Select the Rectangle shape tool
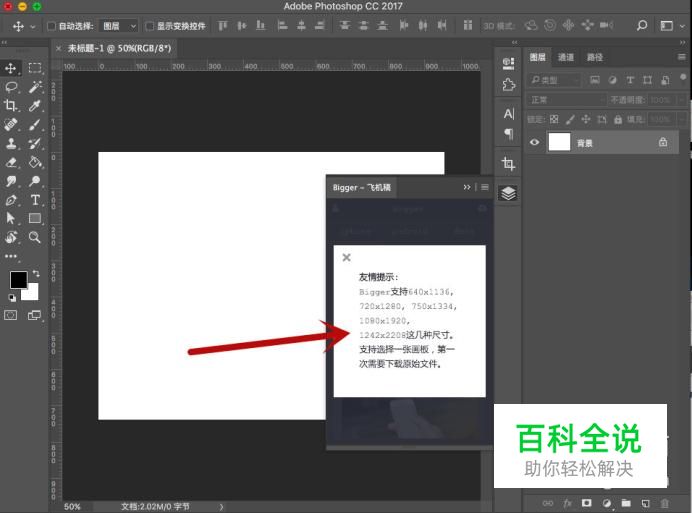Image resolution: width=692 pixels, height=513 pixels. click(35, 219)
